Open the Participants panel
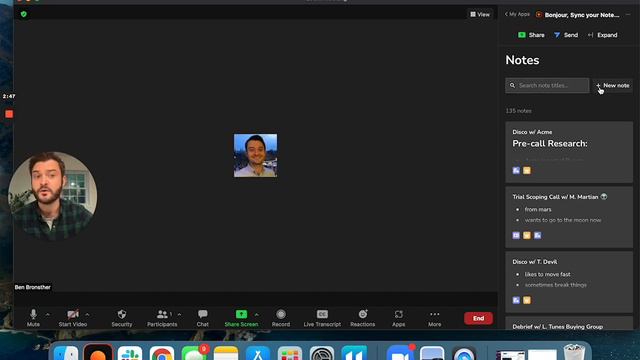Image resolution: width=640 pixels, height=360 pixels. tap(162, 318)
